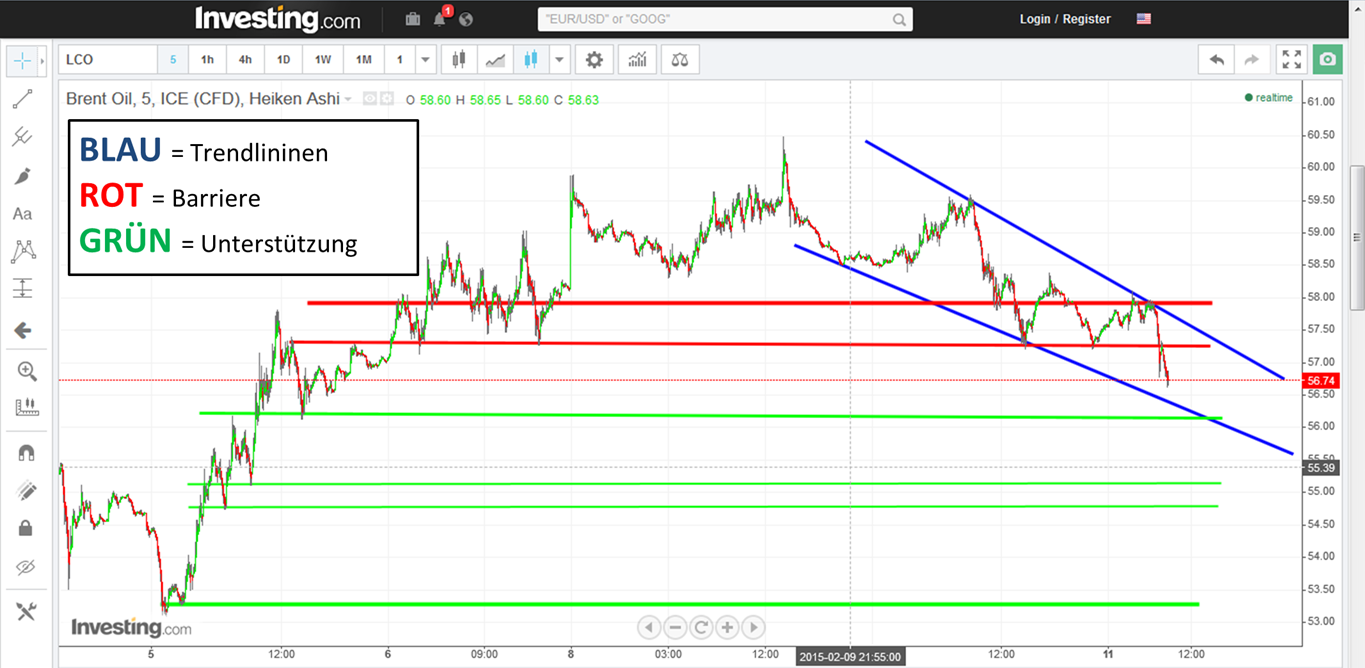1365x668 pixels.
Task: Open the chart settings gear
Action: pos(594,59)
